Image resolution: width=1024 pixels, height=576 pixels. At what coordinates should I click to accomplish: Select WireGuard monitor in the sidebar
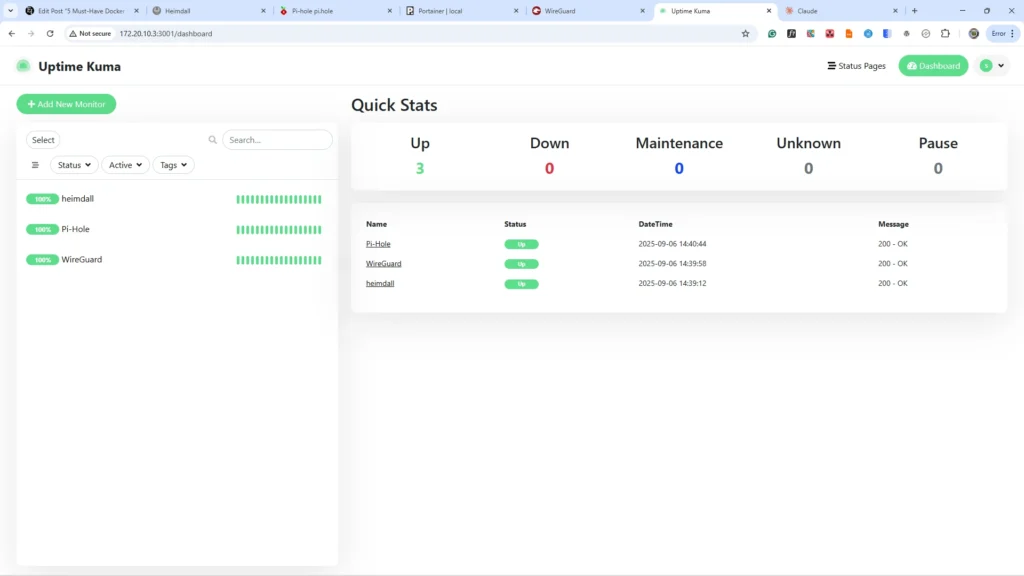(175, 260)
